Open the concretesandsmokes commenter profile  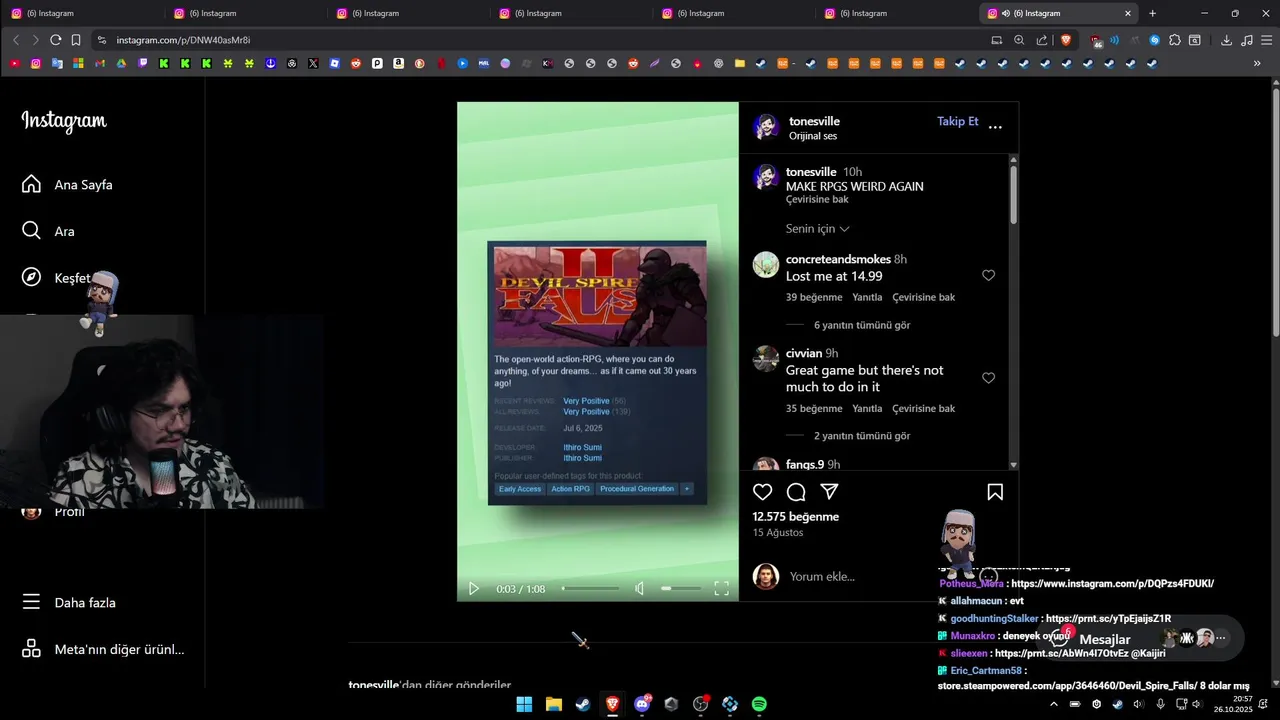pos(838,259)
